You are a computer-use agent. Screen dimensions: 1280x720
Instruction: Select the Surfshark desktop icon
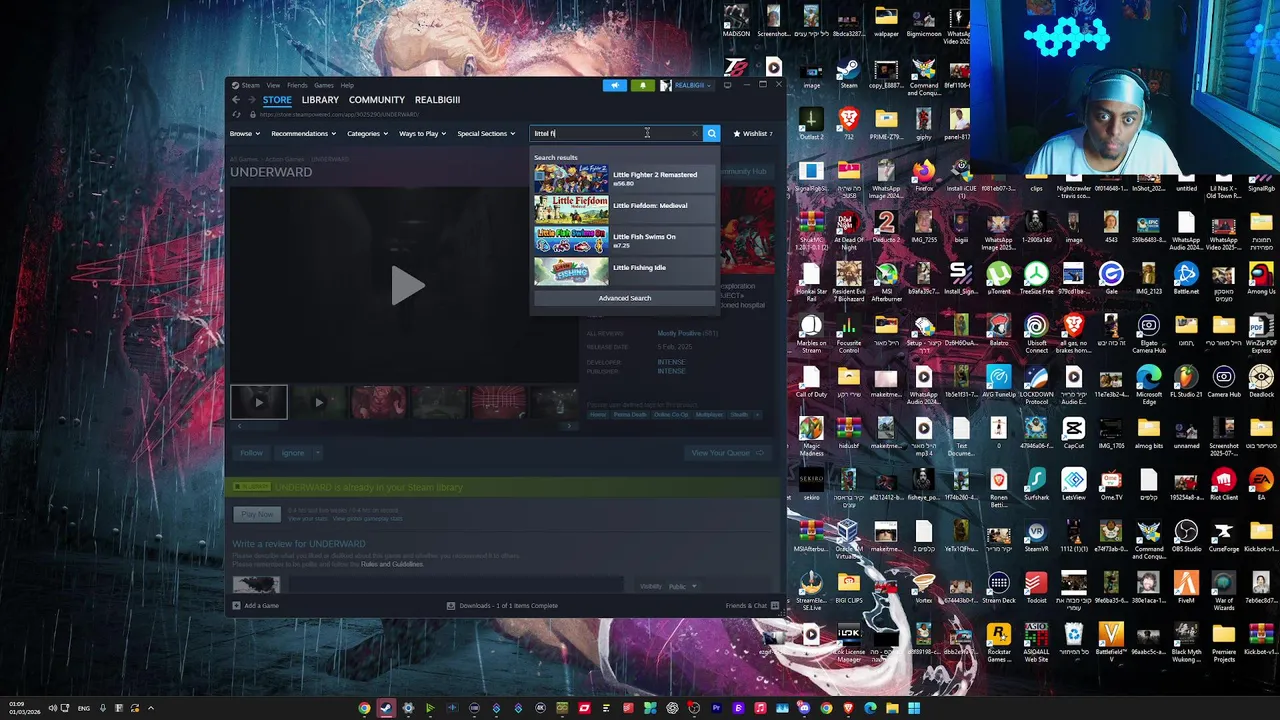(x=1036, y=484)
